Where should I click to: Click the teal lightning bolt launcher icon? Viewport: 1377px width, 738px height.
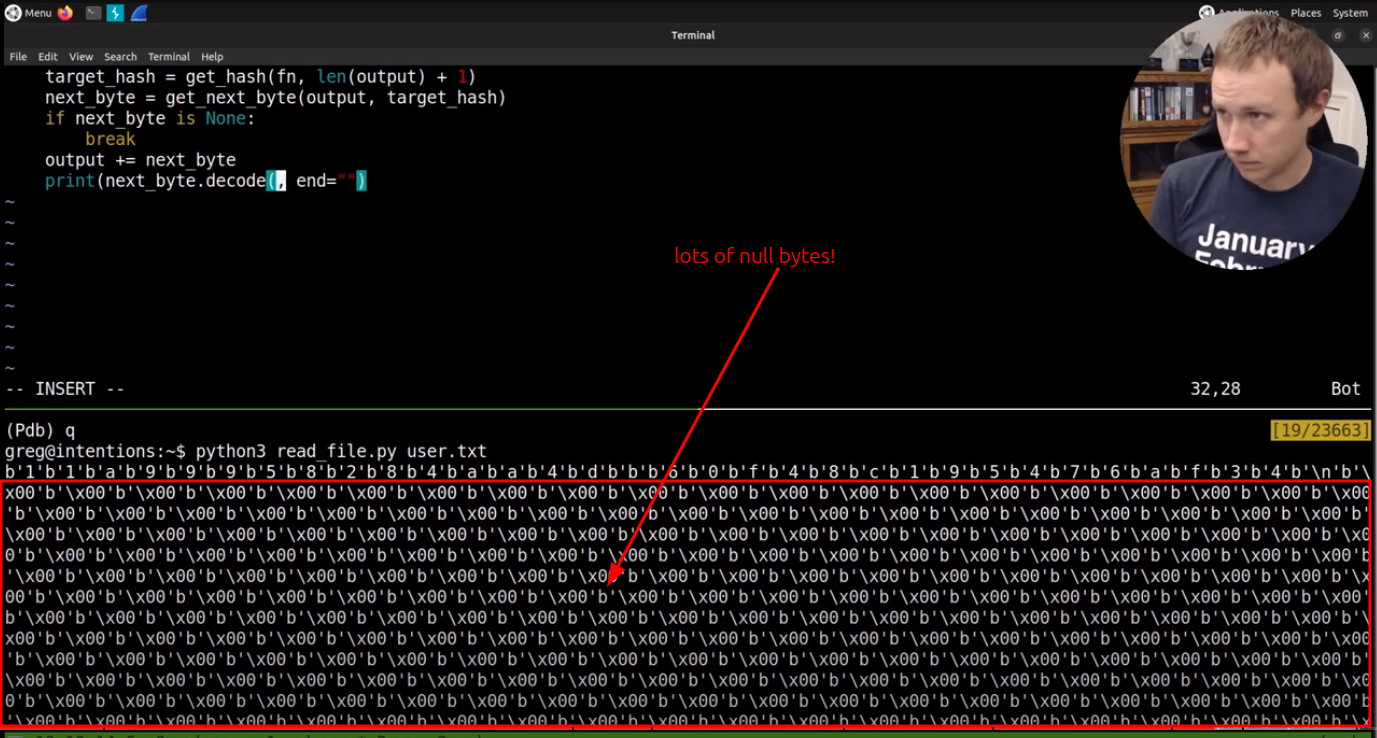116,13
